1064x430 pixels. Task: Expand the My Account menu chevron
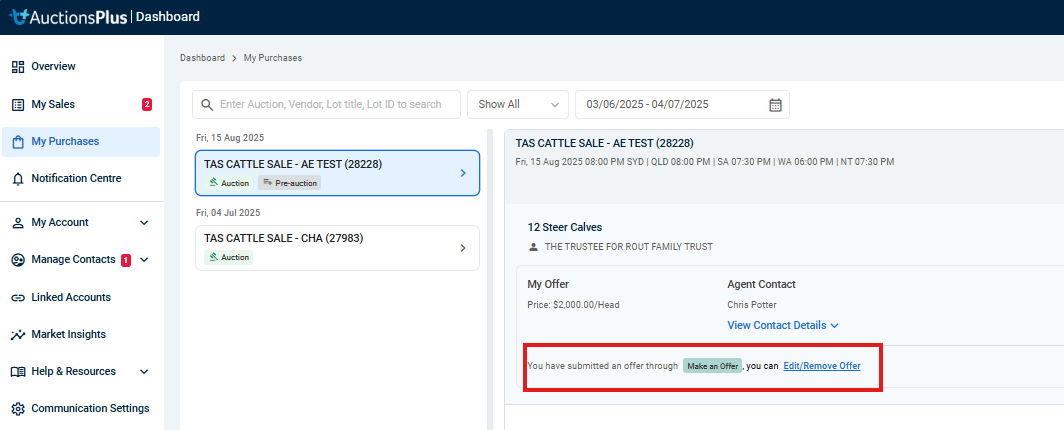point(144,222)
